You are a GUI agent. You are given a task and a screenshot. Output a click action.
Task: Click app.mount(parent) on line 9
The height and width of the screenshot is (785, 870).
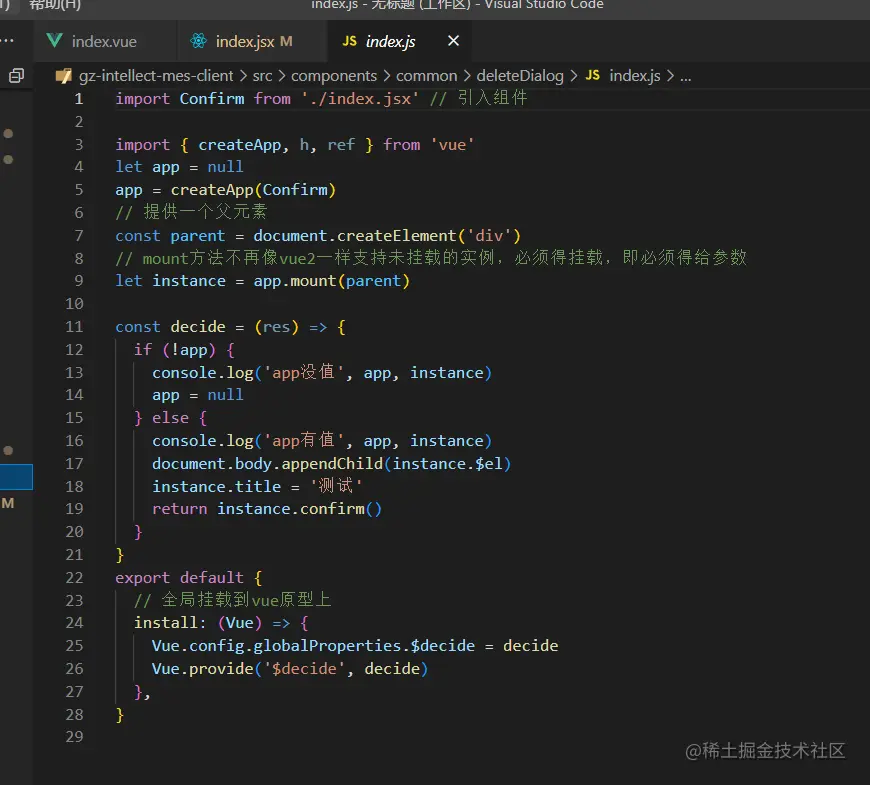pos(331,281)
